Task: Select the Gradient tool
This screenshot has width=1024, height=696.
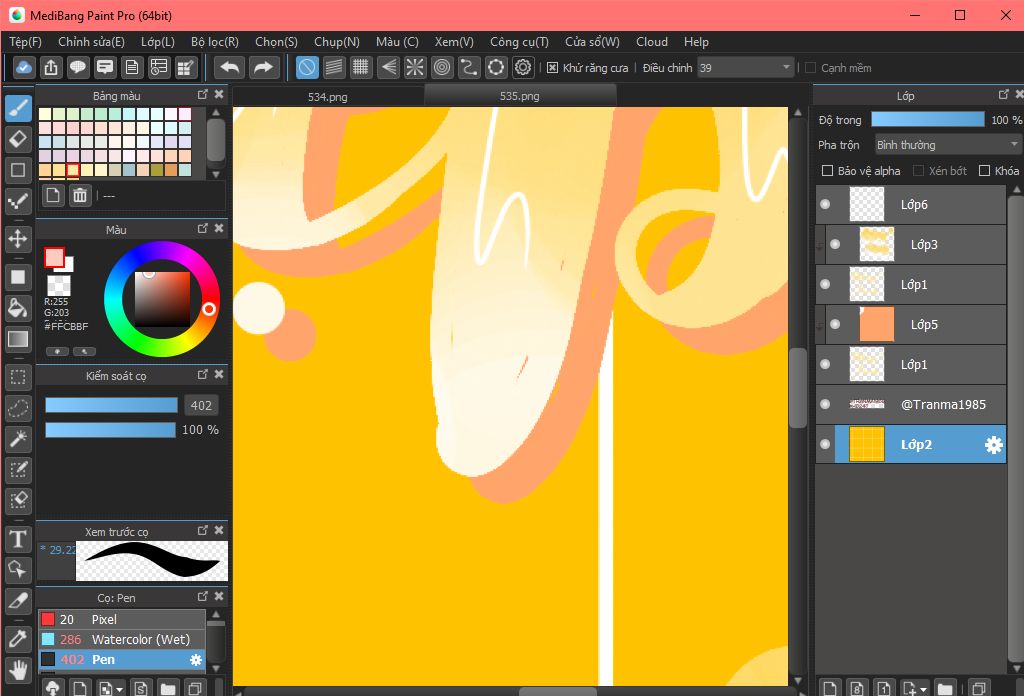Action: pyautogui.click(x=18, y=339)
